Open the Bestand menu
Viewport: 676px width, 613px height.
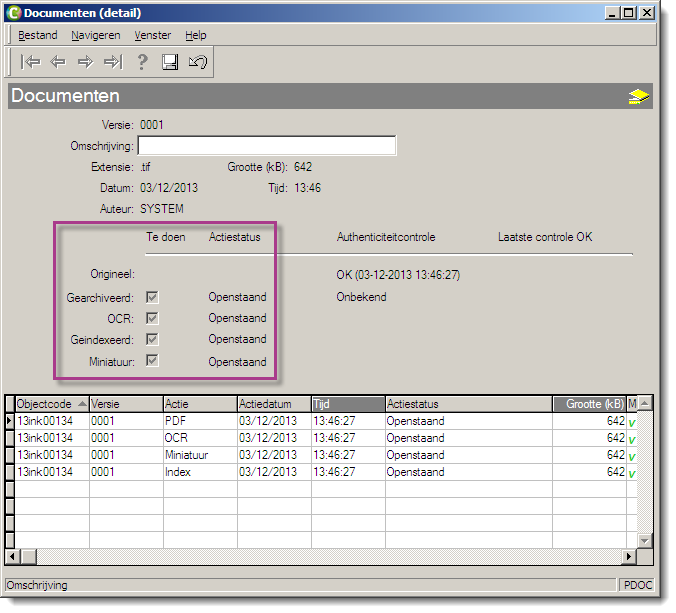coord(38,35)
